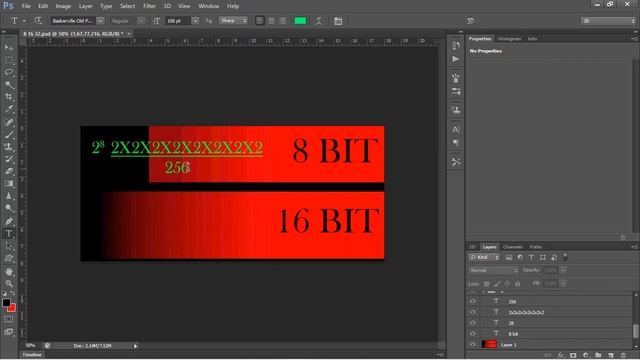Viewport: 640px width, 360px height.
Task: Select the Horizontal Type tool
Action: pyautogui.click(x=9, y=233)
